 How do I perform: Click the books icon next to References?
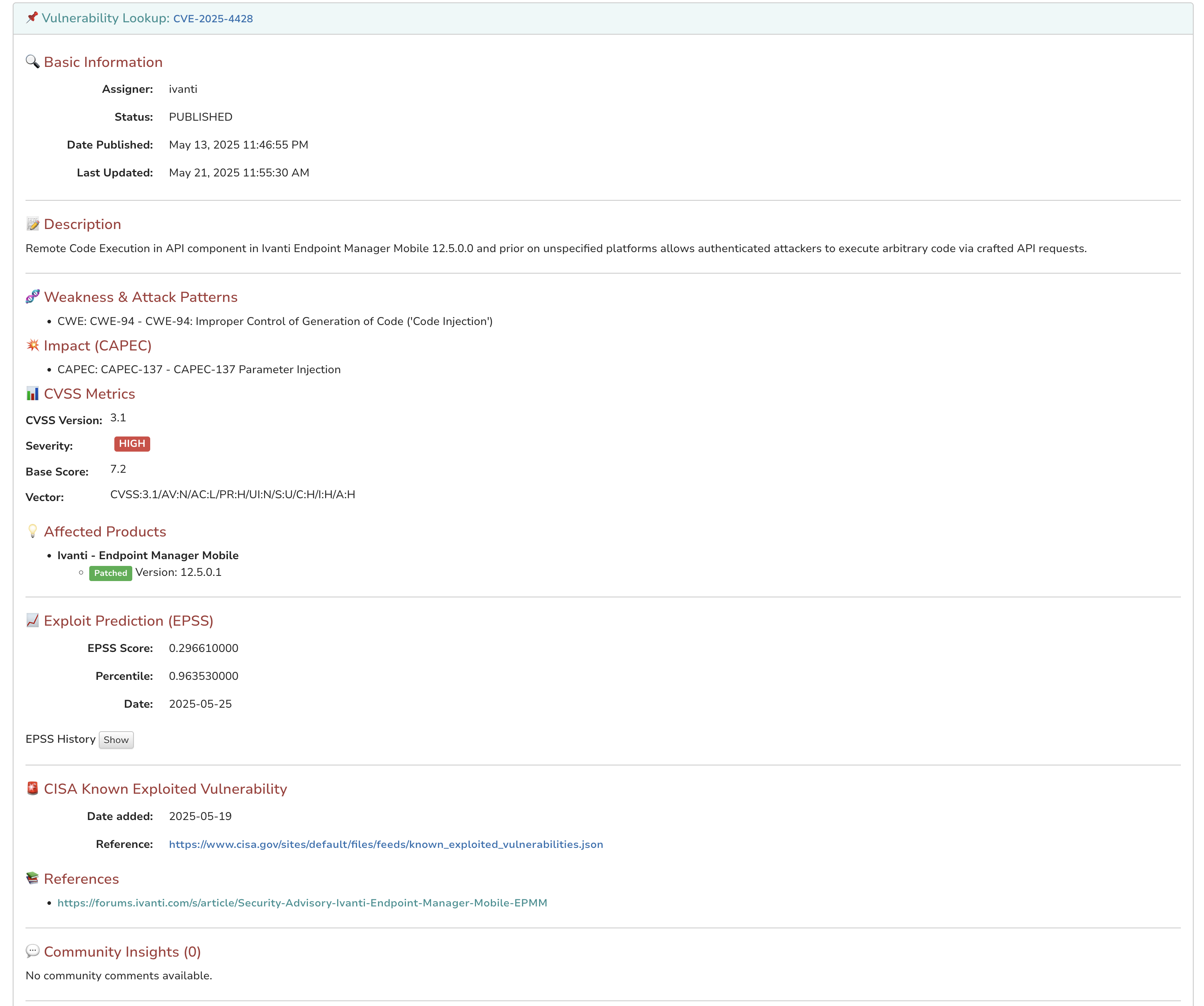[x=33, y=879]
